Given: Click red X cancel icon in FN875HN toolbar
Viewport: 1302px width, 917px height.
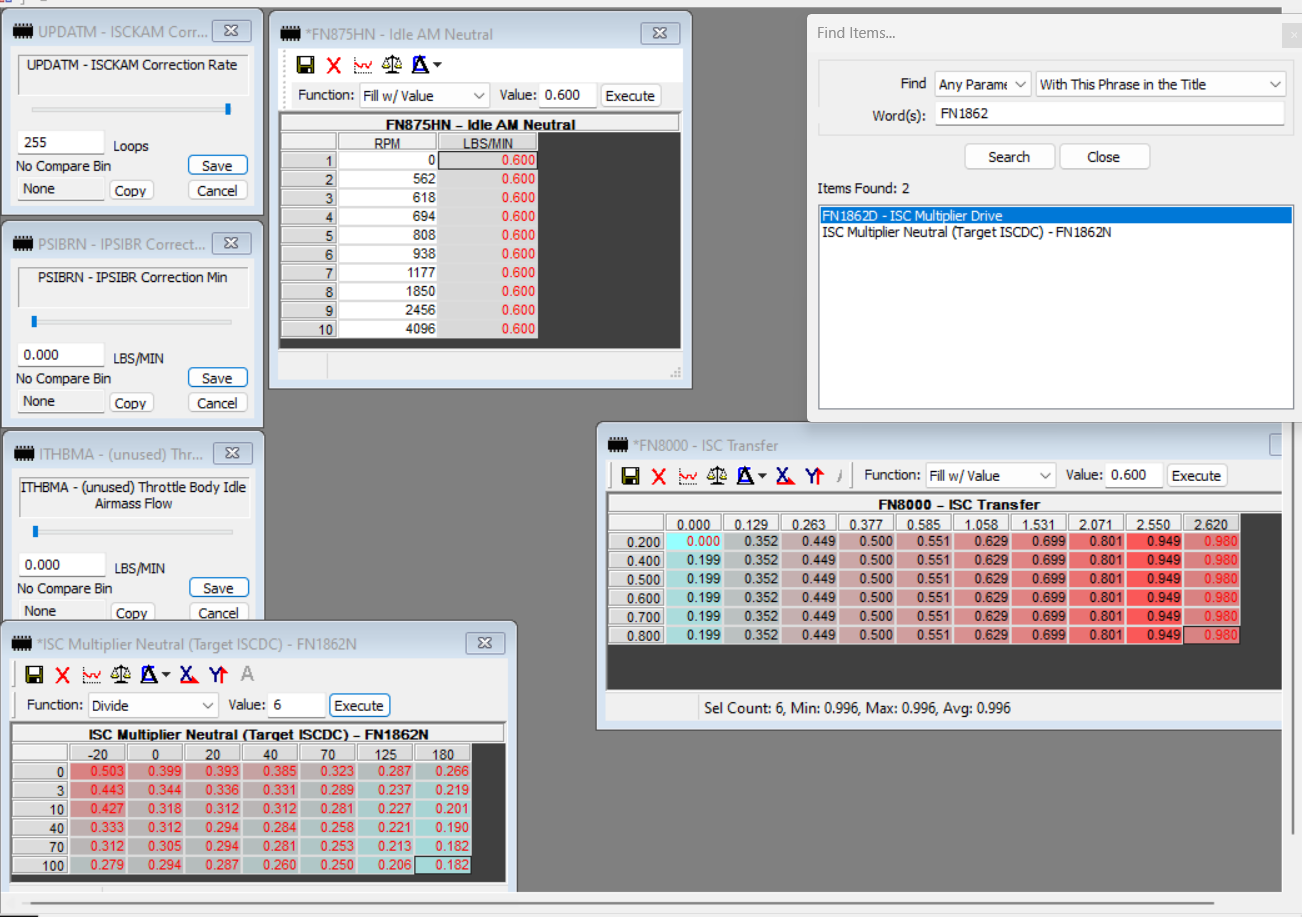Looking at the screenshot, I should coord(334,65).
